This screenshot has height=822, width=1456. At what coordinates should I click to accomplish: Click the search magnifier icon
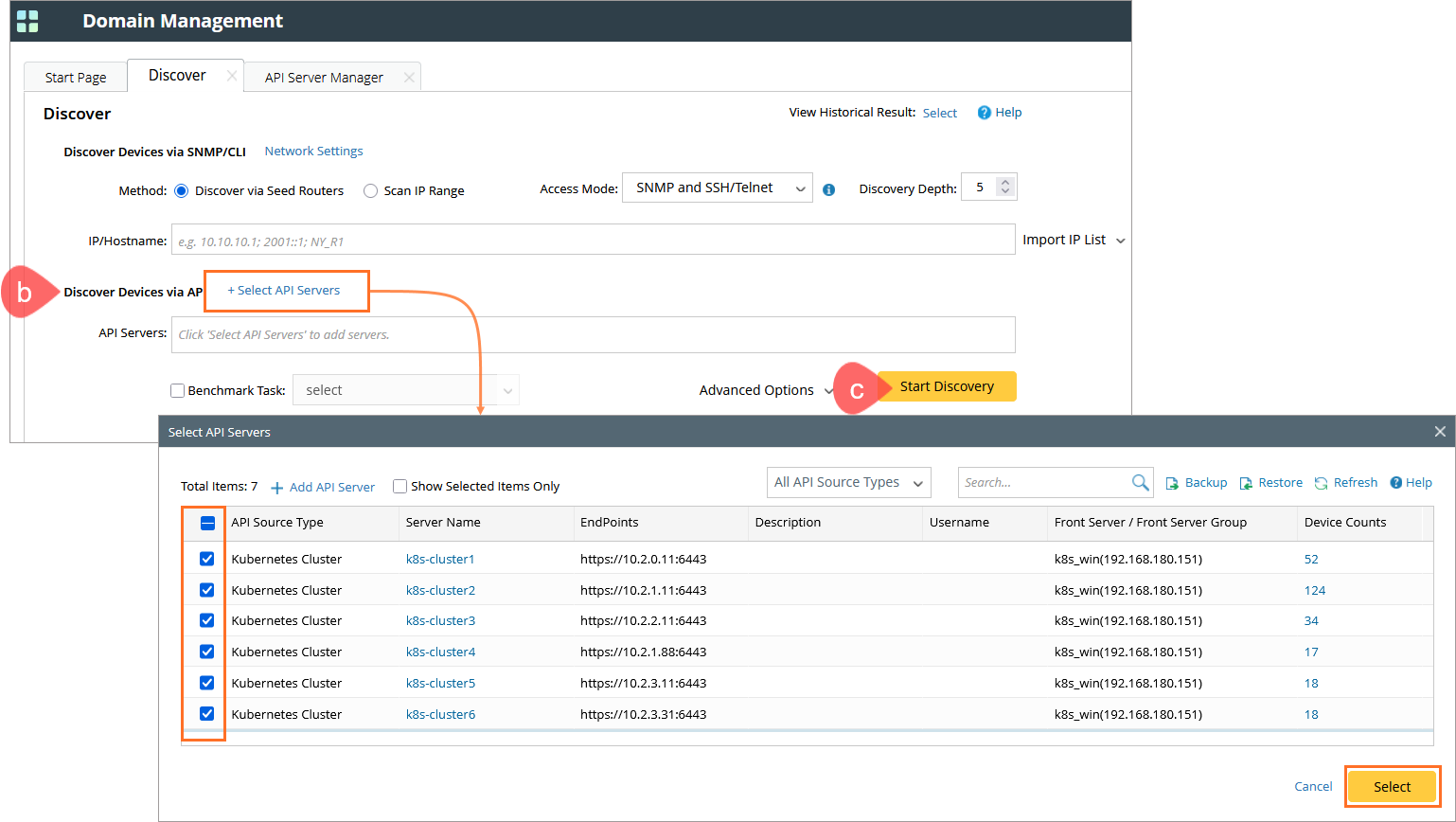pos(1140,482)
